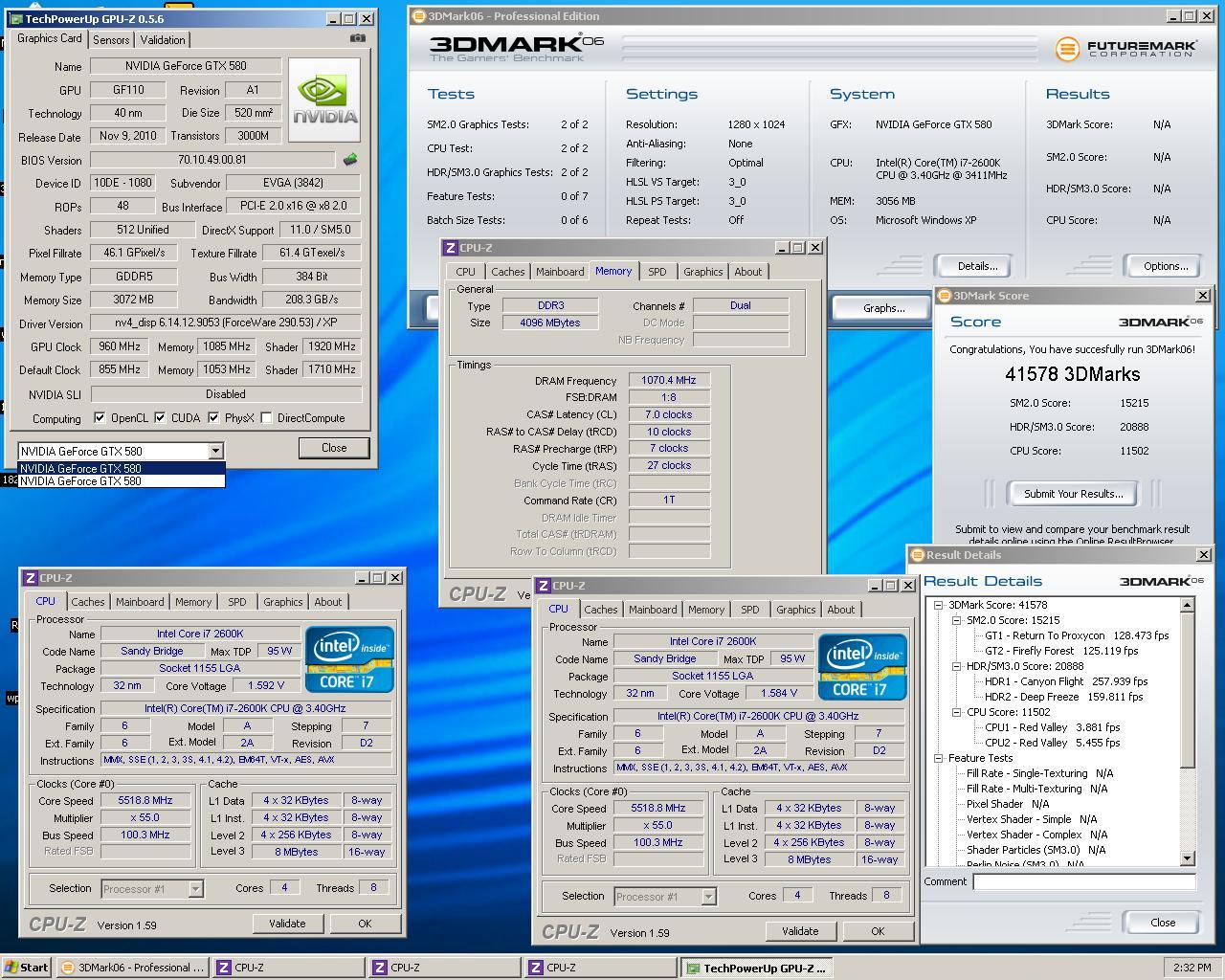
Task: Switch to the Validation tab in GPU-Z
Action: tap(163, 40)
